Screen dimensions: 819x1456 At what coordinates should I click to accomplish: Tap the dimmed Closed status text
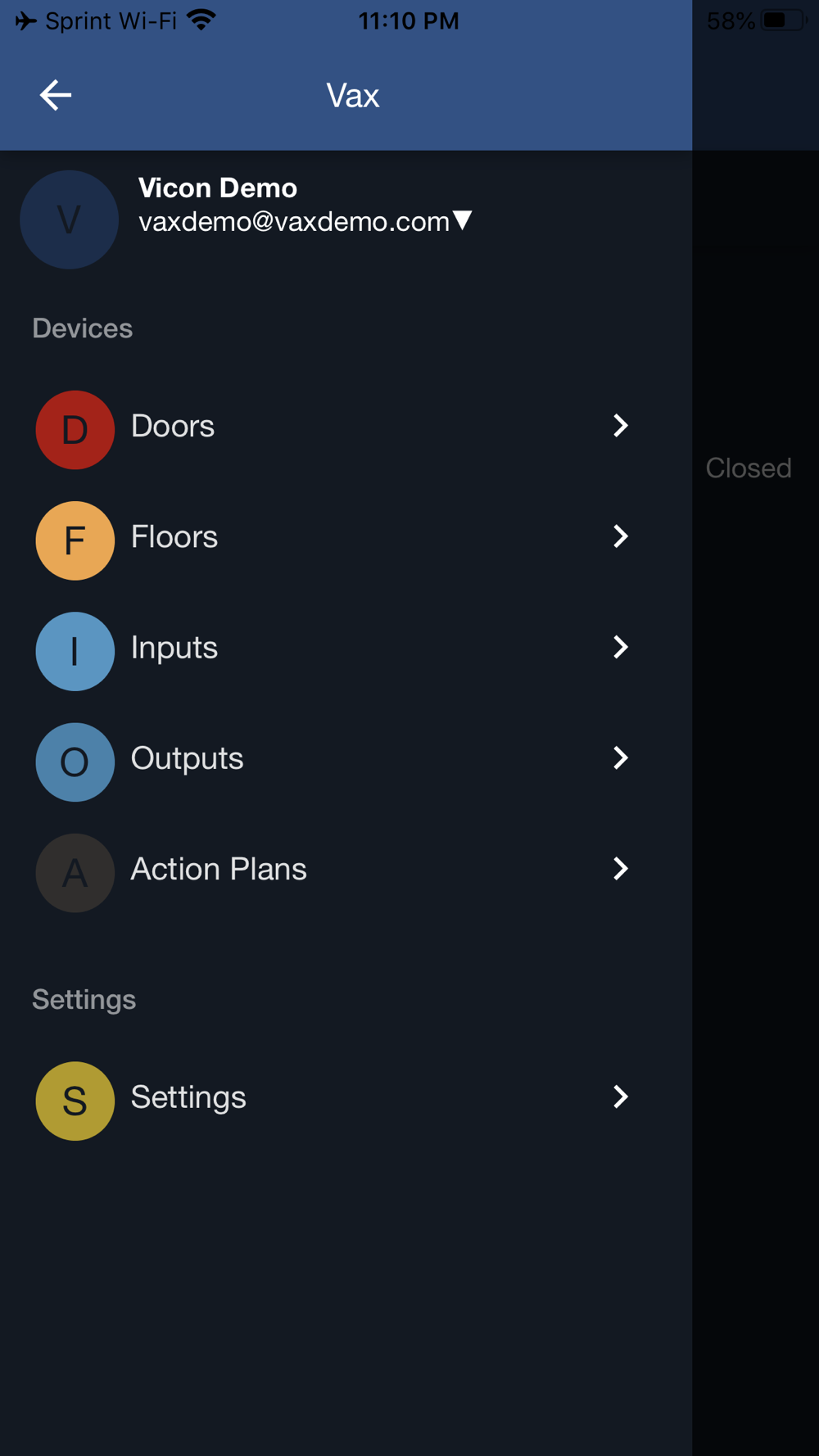pos(749,468)
